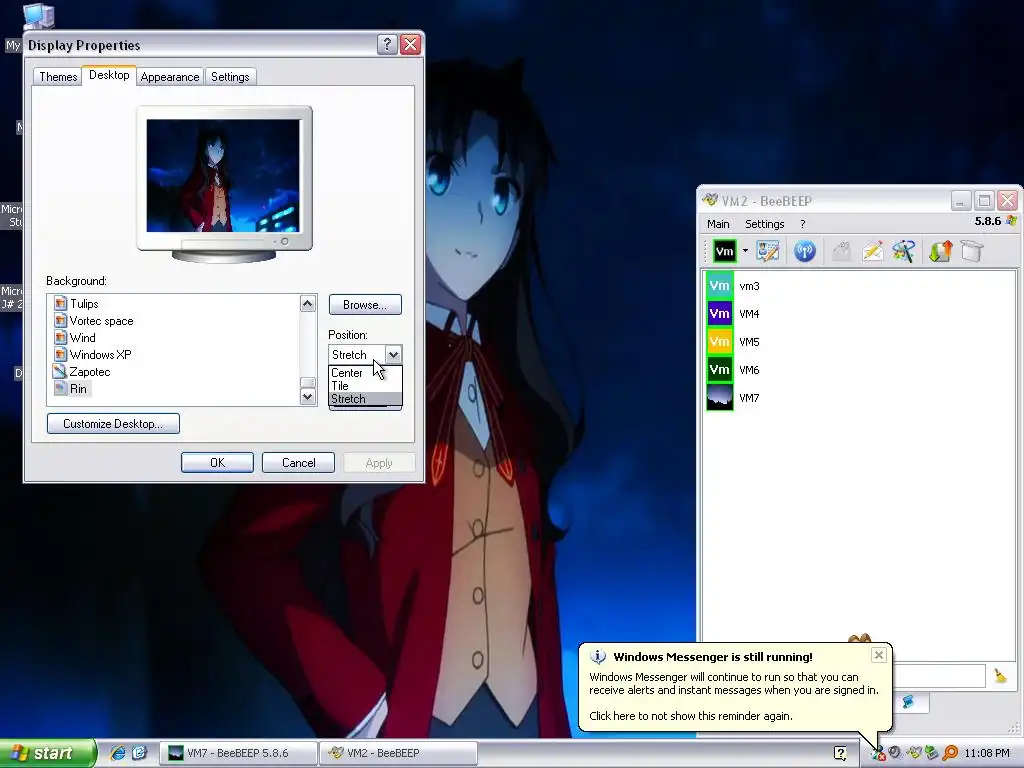Click the Vm status avatar in BeeBEEP toolbar
1024x768 pixels.
point(724,251)
